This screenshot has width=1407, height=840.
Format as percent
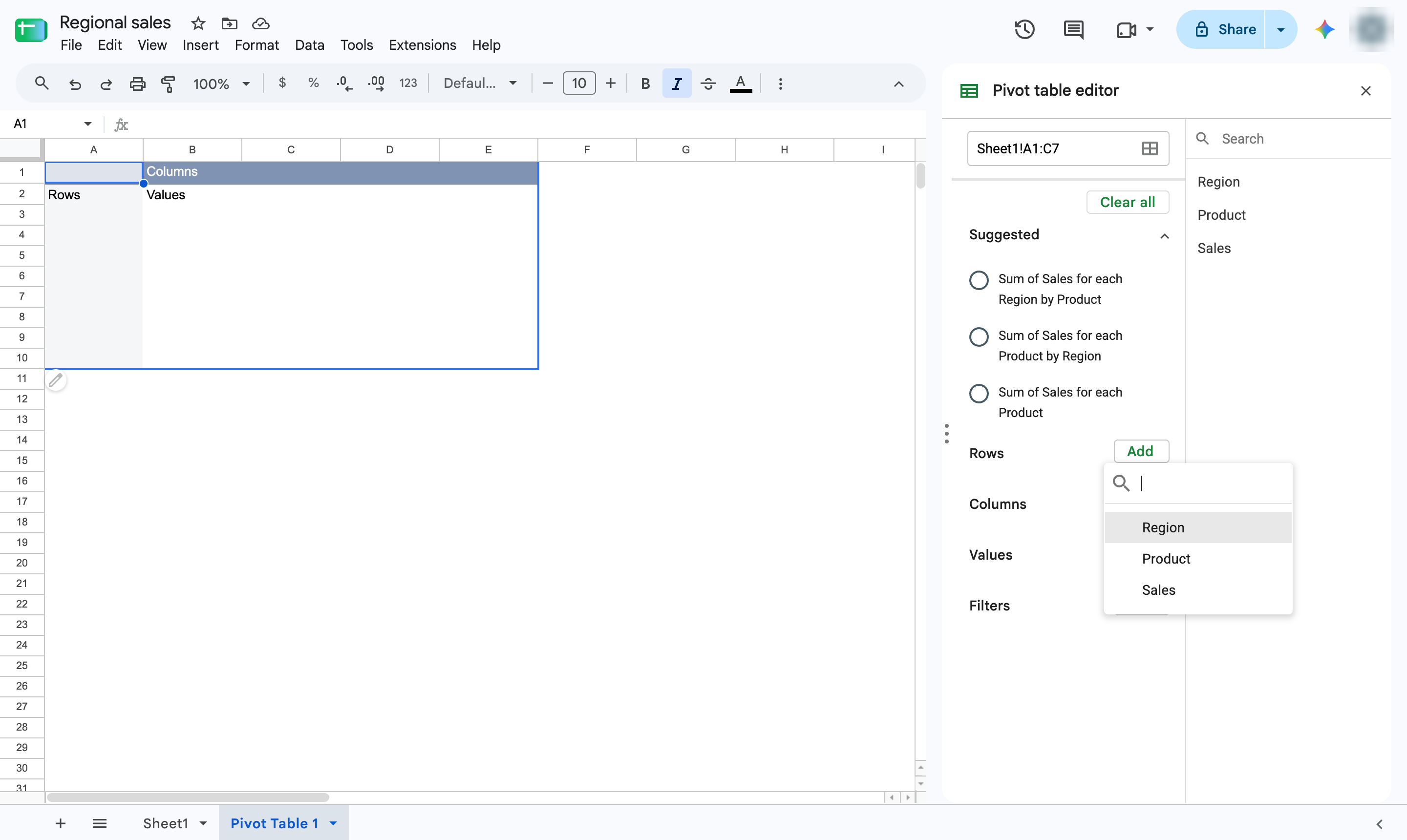coord(313,83)
